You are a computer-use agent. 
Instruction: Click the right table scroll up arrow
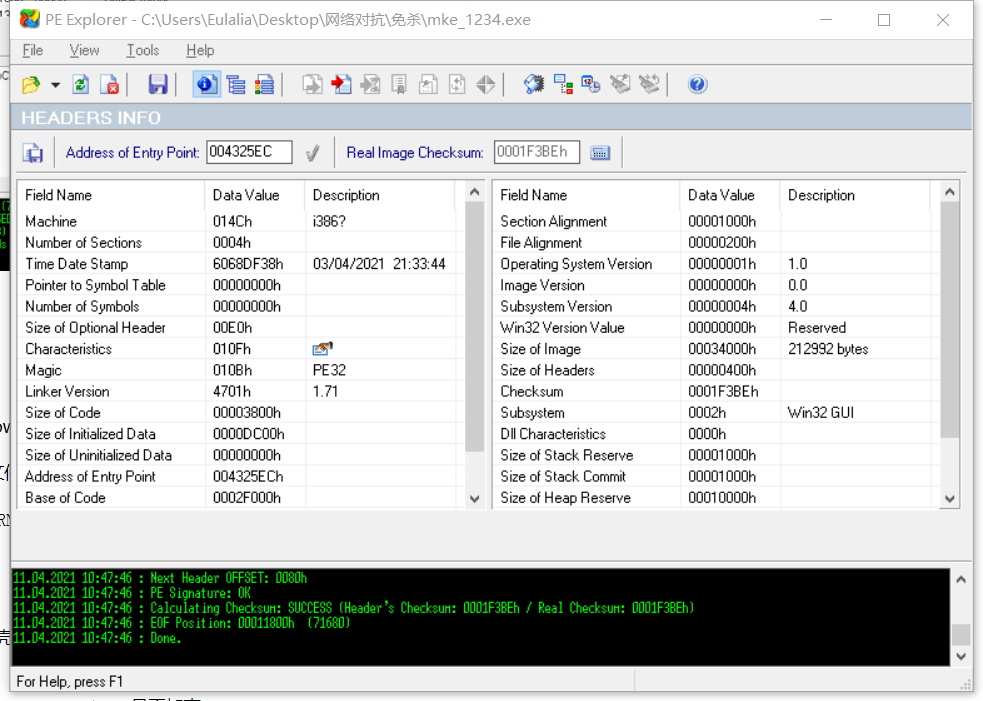(950, 192)
